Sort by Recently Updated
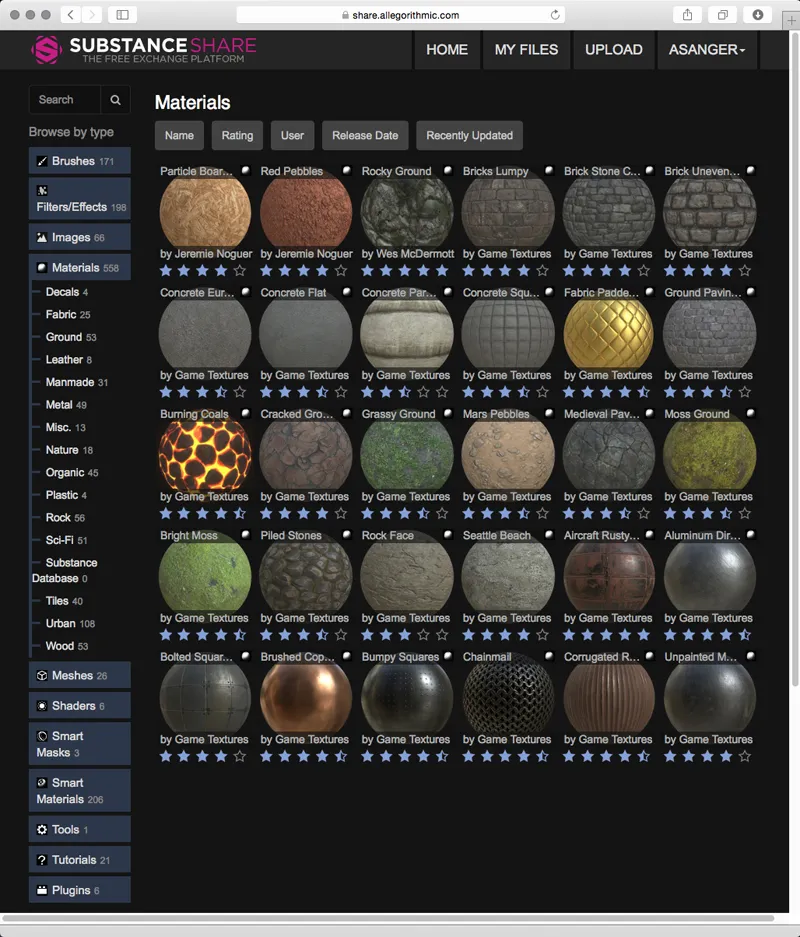The width and height of the screenshot is (800, 937). [x=470, y=136]
